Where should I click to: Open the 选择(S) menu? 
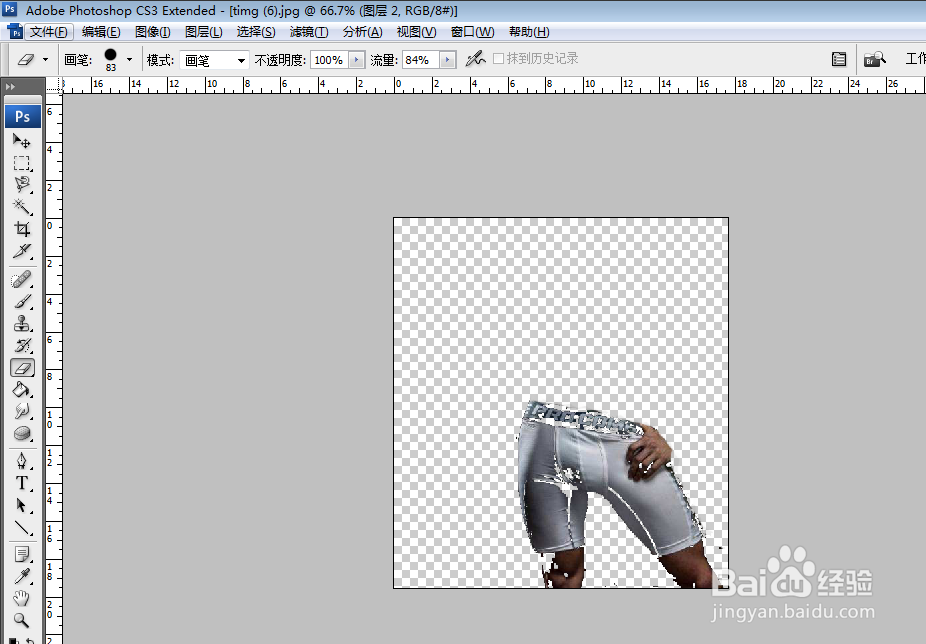click(x=256, y=32)
